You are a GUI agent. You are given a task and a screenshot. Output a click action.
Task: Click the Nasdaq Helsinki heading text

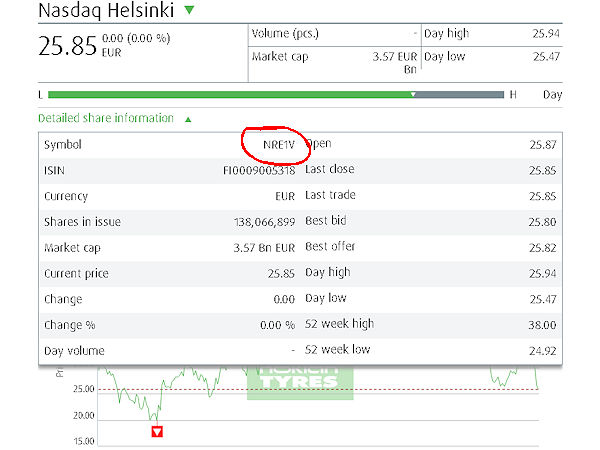coord(106,10)
